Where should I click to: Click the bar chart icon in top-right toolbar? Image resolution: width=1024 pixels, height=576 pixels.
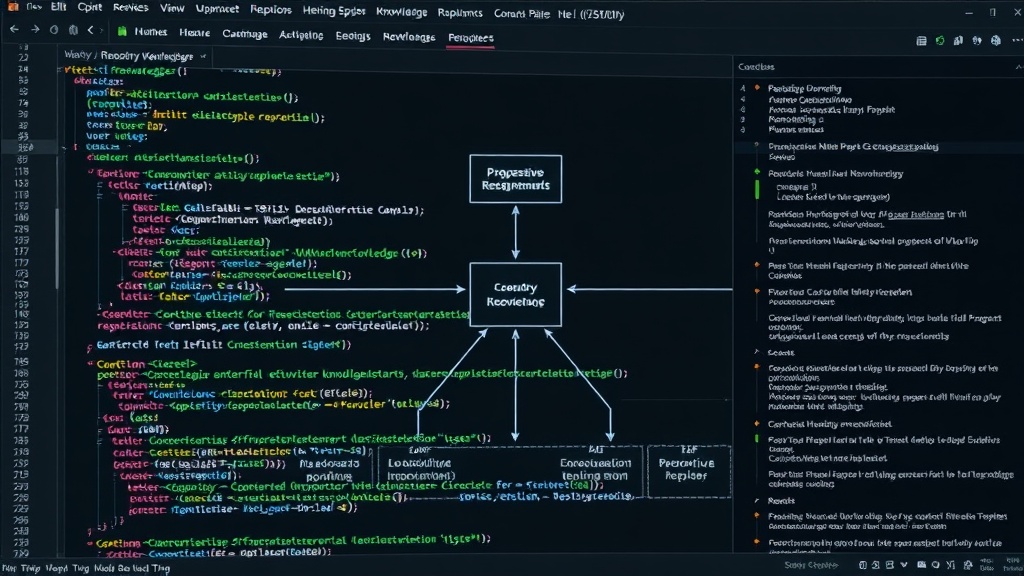point(958,40)
